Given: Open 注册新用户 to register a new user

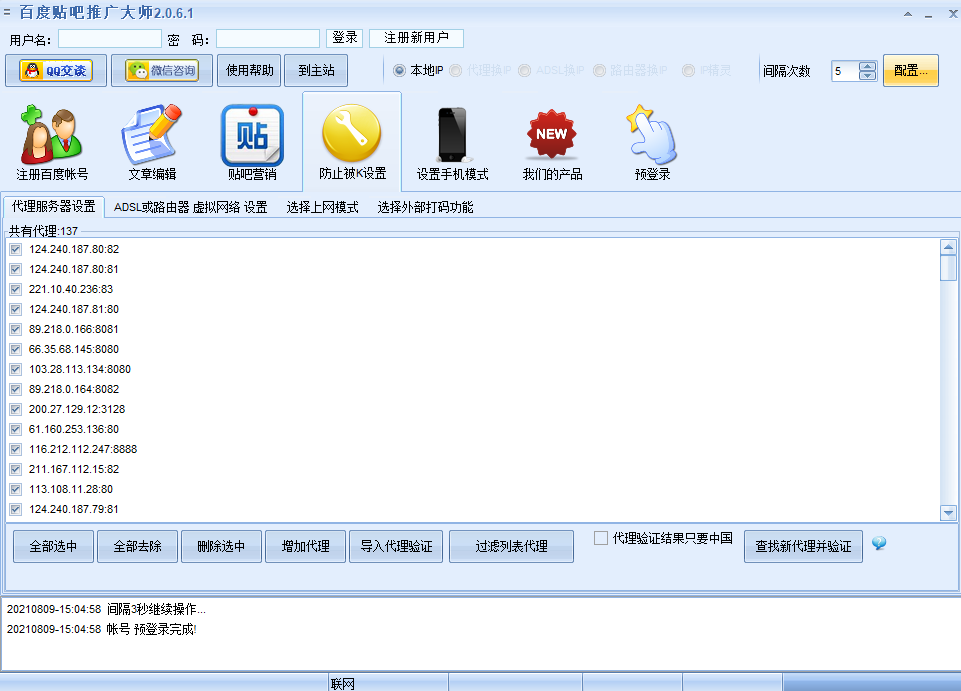Looking at the screenshot, I should 416,38.
